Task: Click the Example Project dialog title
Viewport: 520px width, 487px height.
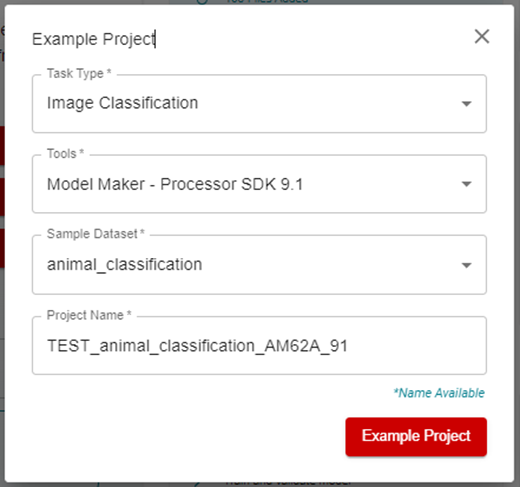Action: click(93, 39)
